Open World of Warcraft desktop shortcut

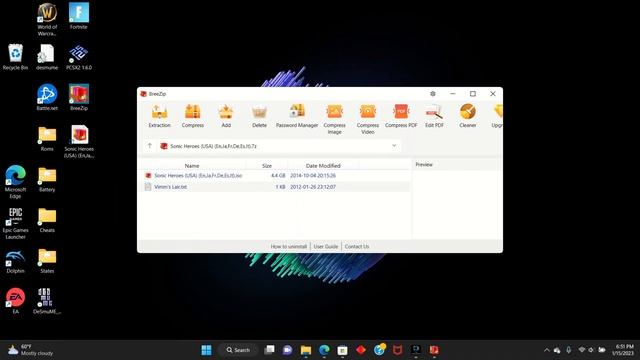coord(47,19)
